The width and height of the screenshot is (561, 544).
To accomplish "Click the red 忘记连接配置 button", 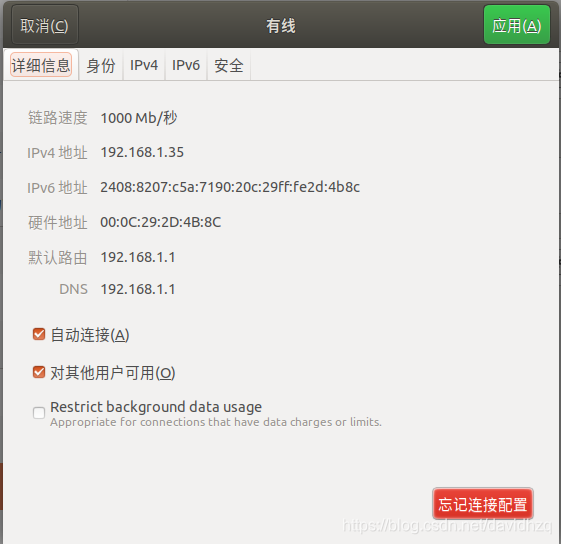I will (483, 504).
